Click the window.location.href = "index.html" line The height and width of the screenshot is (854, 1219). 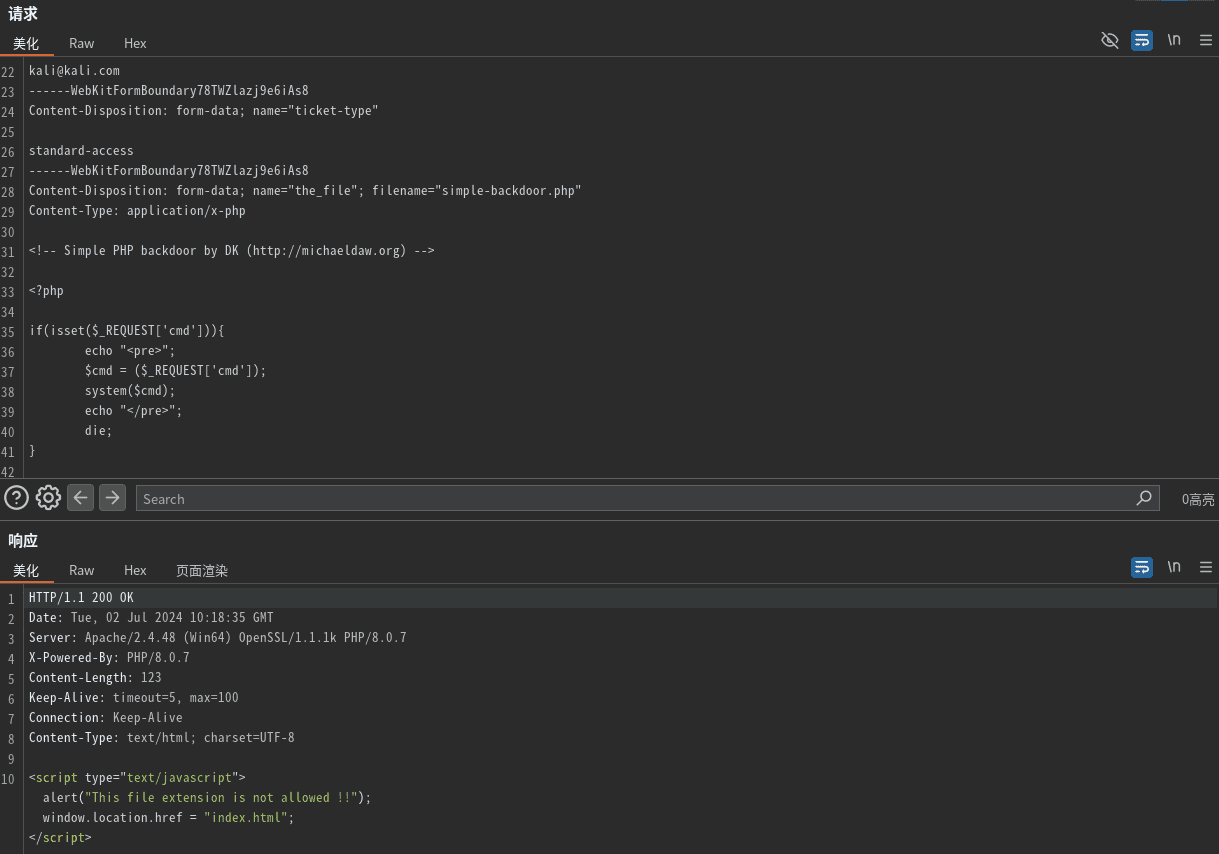coord(169,818)
